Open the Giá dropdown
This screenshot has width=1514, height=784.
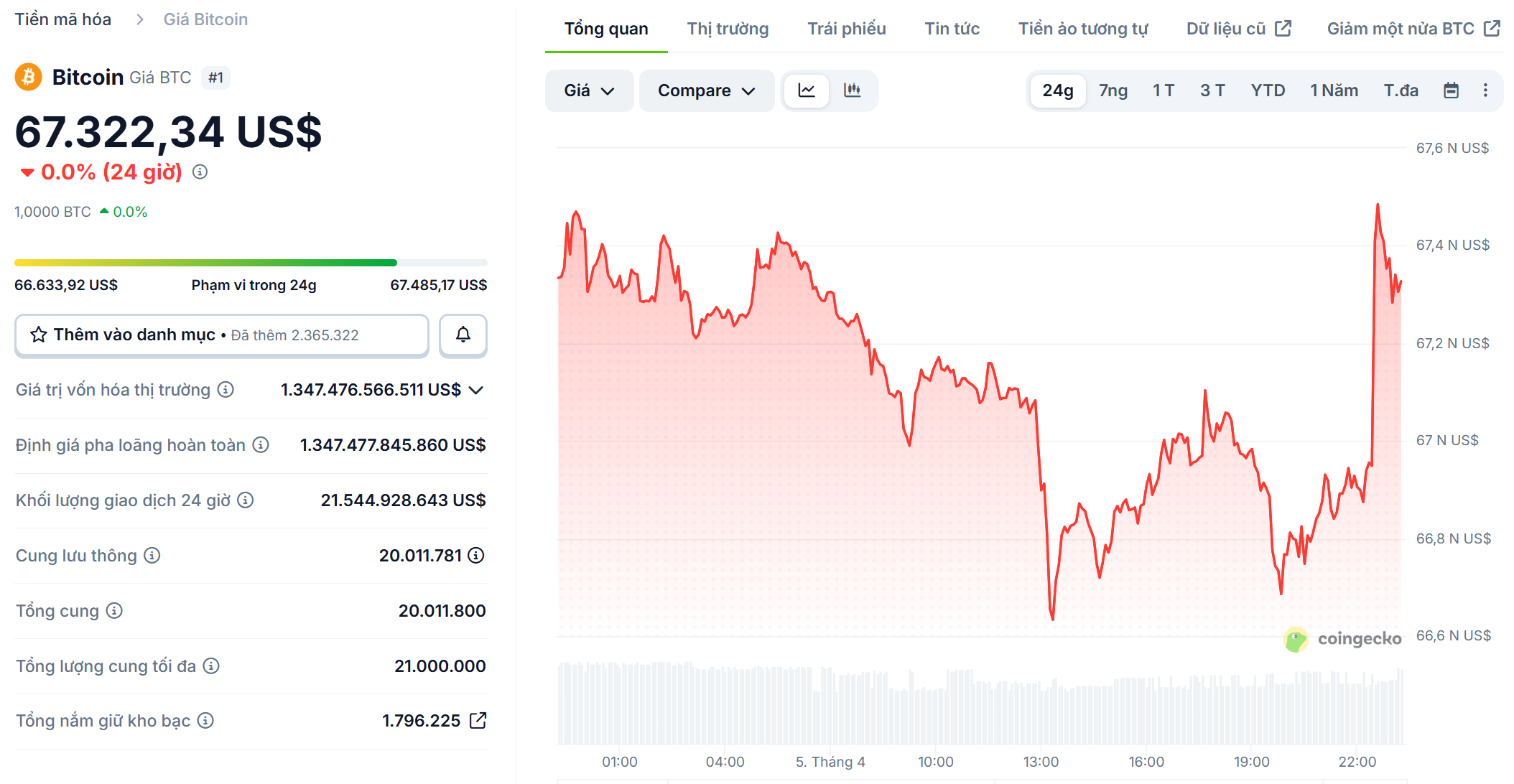coord(589,90)
